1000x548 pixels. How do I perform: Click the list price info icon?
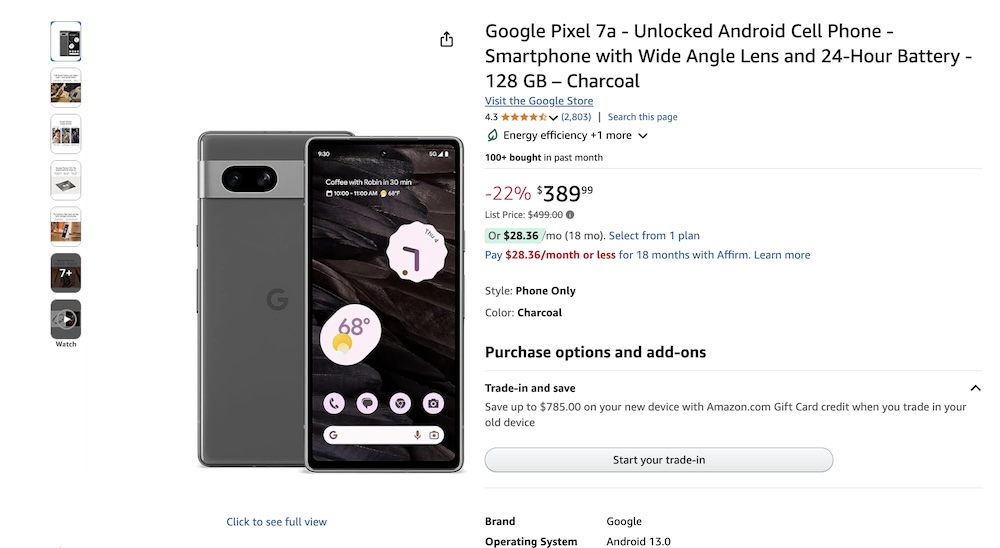pyautogui.click(x=570, y=215)
